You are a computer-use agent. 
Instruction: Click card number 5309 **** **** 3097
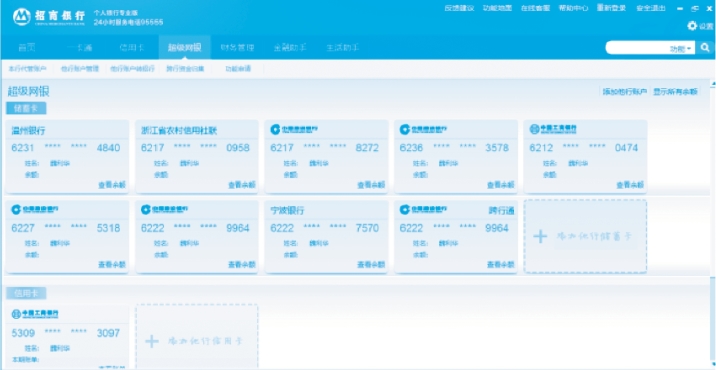[66, 333]
